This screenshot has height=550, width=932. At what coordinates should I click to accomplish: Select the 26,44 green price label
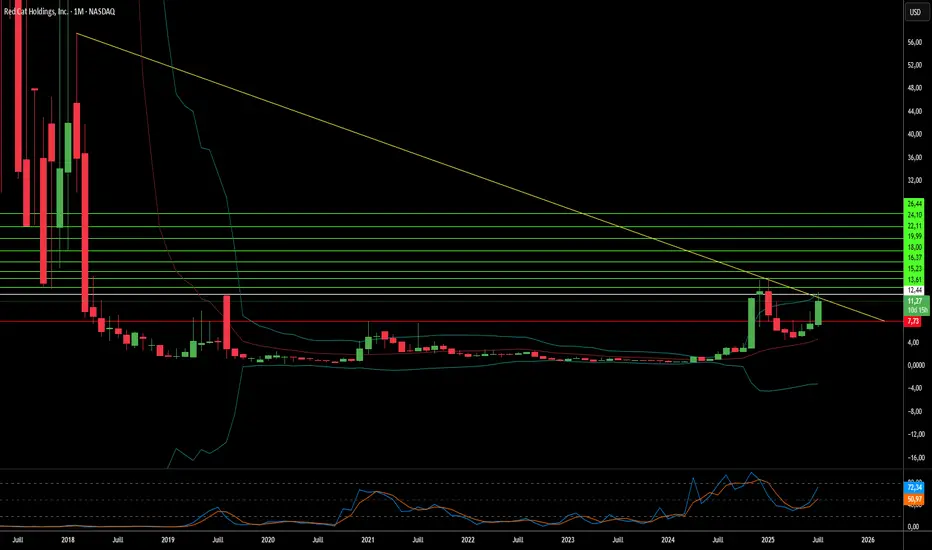point(913,203)
